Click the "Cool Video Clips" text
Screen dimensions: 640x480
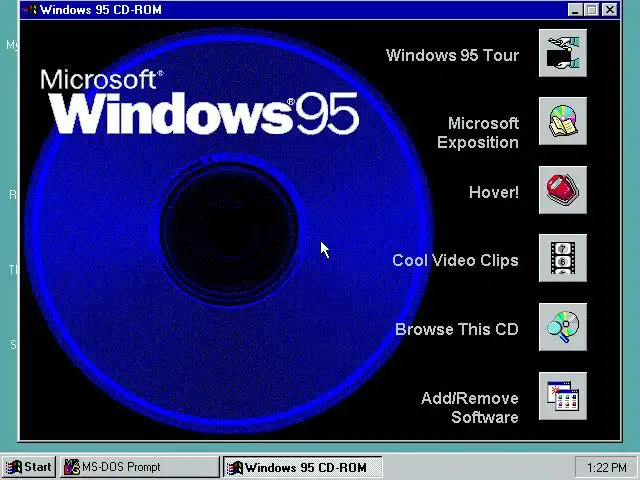[x=455, y=260]
